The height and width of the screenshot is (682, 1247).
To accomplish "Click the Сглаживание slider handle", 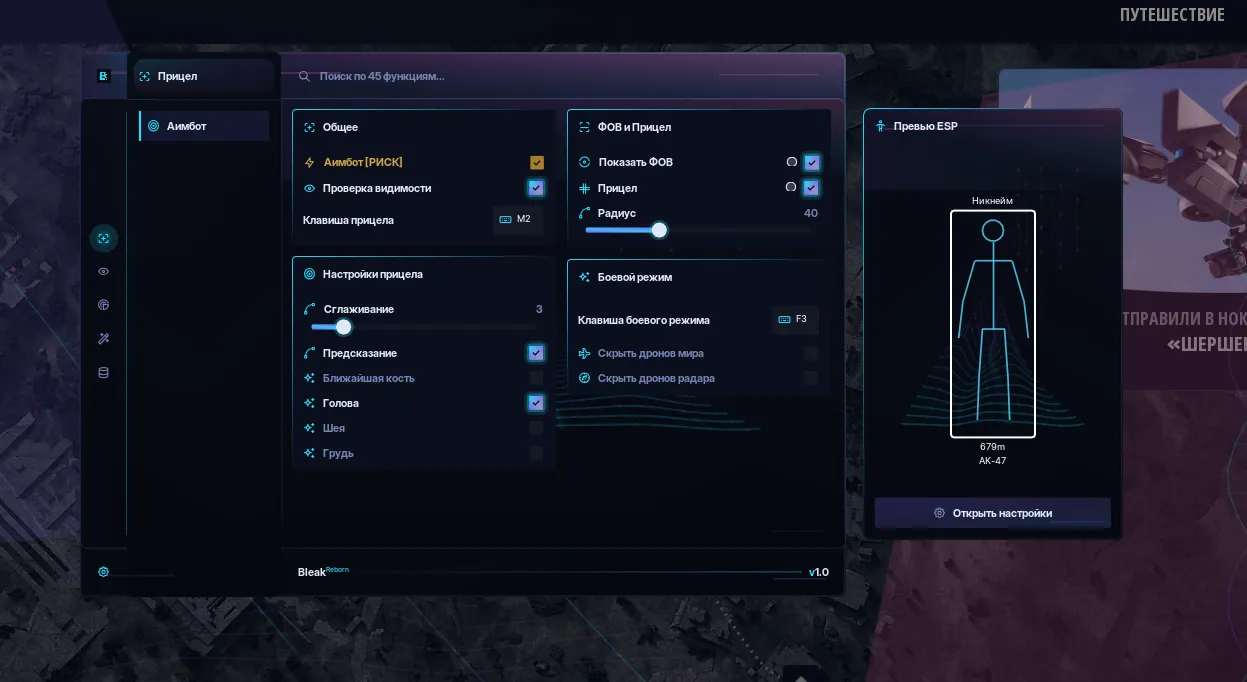I will point(344,327).
